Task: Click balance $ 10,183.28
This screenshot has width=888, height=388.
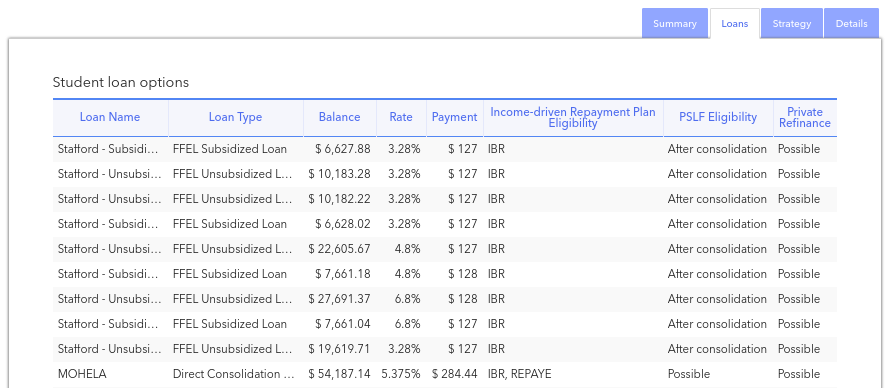Action: (x=339, y=174)
